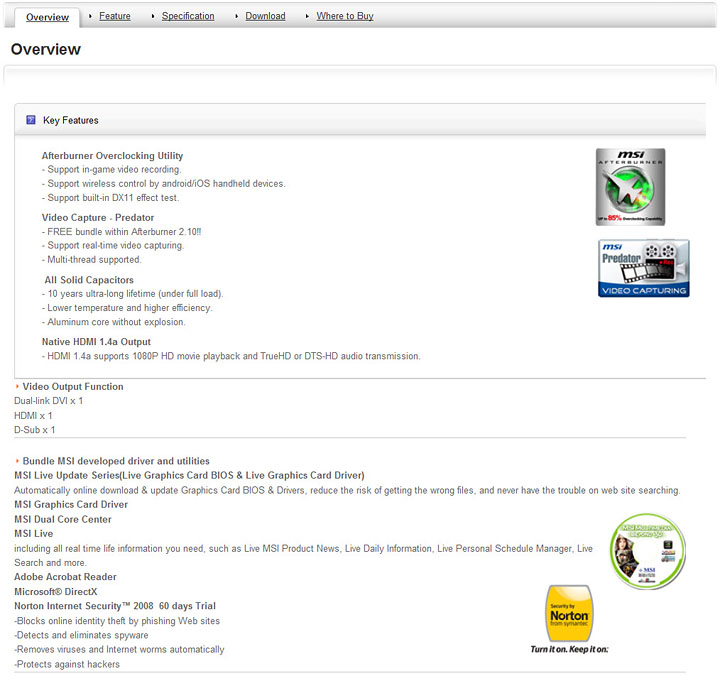Click "Microsoft® DirectX" text
The image size is (720, 676).
click(x=56, y=592)
